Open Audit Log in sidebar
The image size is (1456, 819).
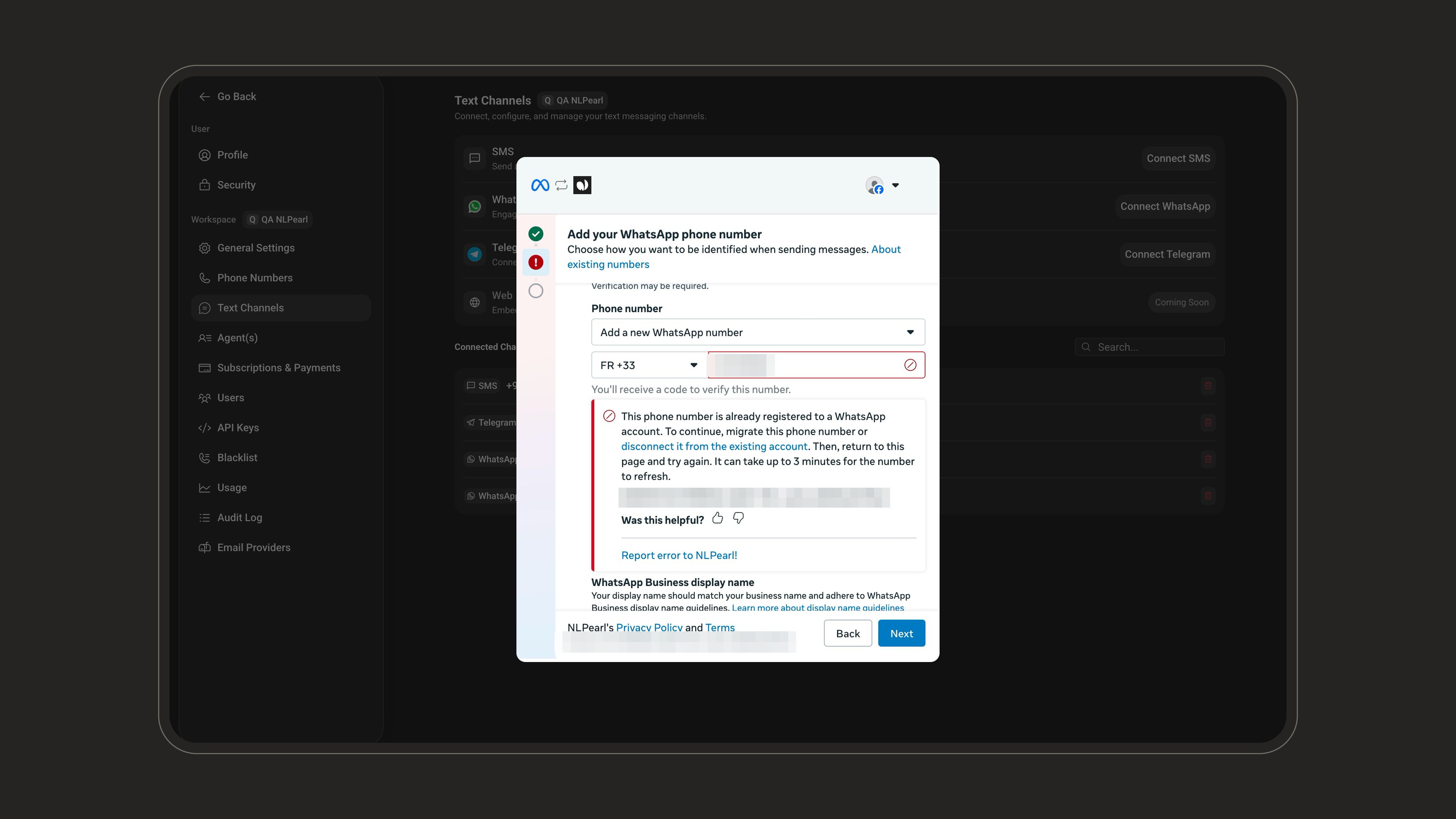coord(280,517)
